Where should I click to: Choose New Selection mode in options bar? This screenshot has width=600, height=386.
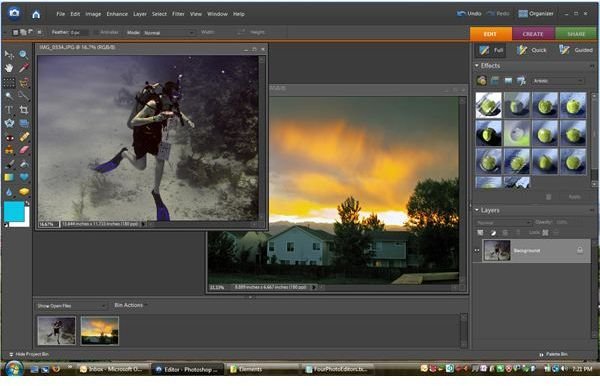coord(16,33)
